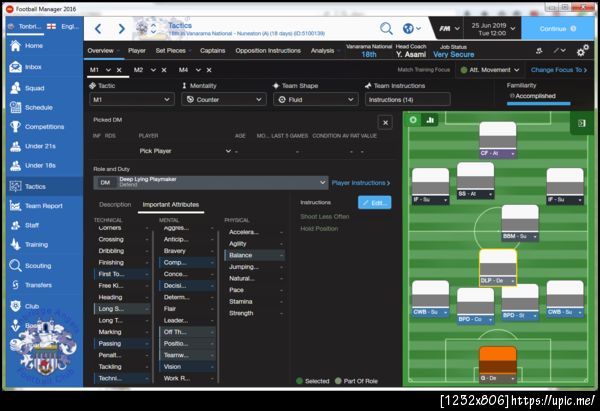
Task: Expand M2 tactic tab arrow
Action: (x=153, y=70)
